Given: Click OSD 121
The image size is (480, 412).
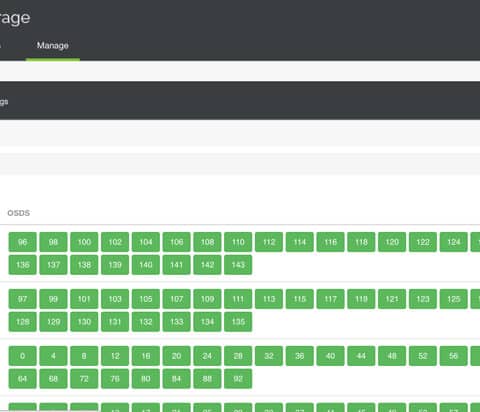Looking at the screenshot, I should pos(392,299).
